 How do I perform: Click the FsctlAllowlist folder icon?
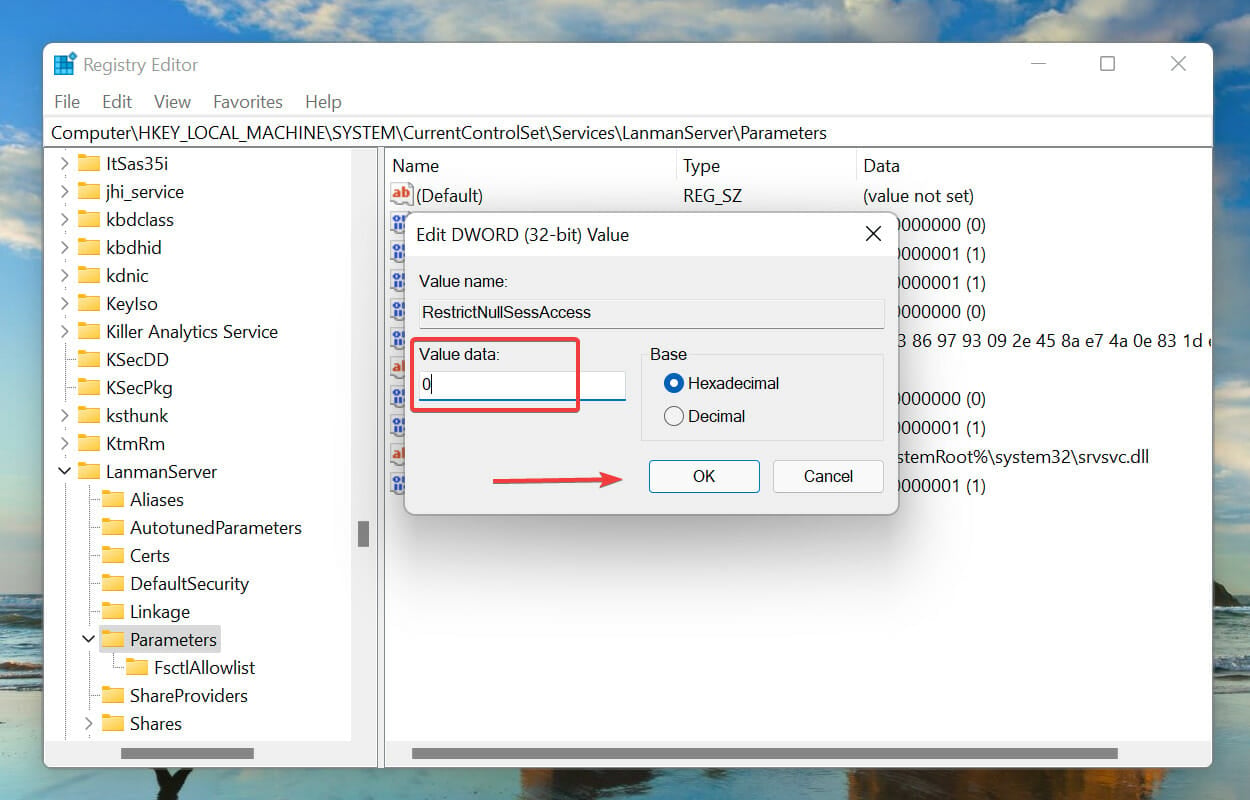tap(137, 667)
